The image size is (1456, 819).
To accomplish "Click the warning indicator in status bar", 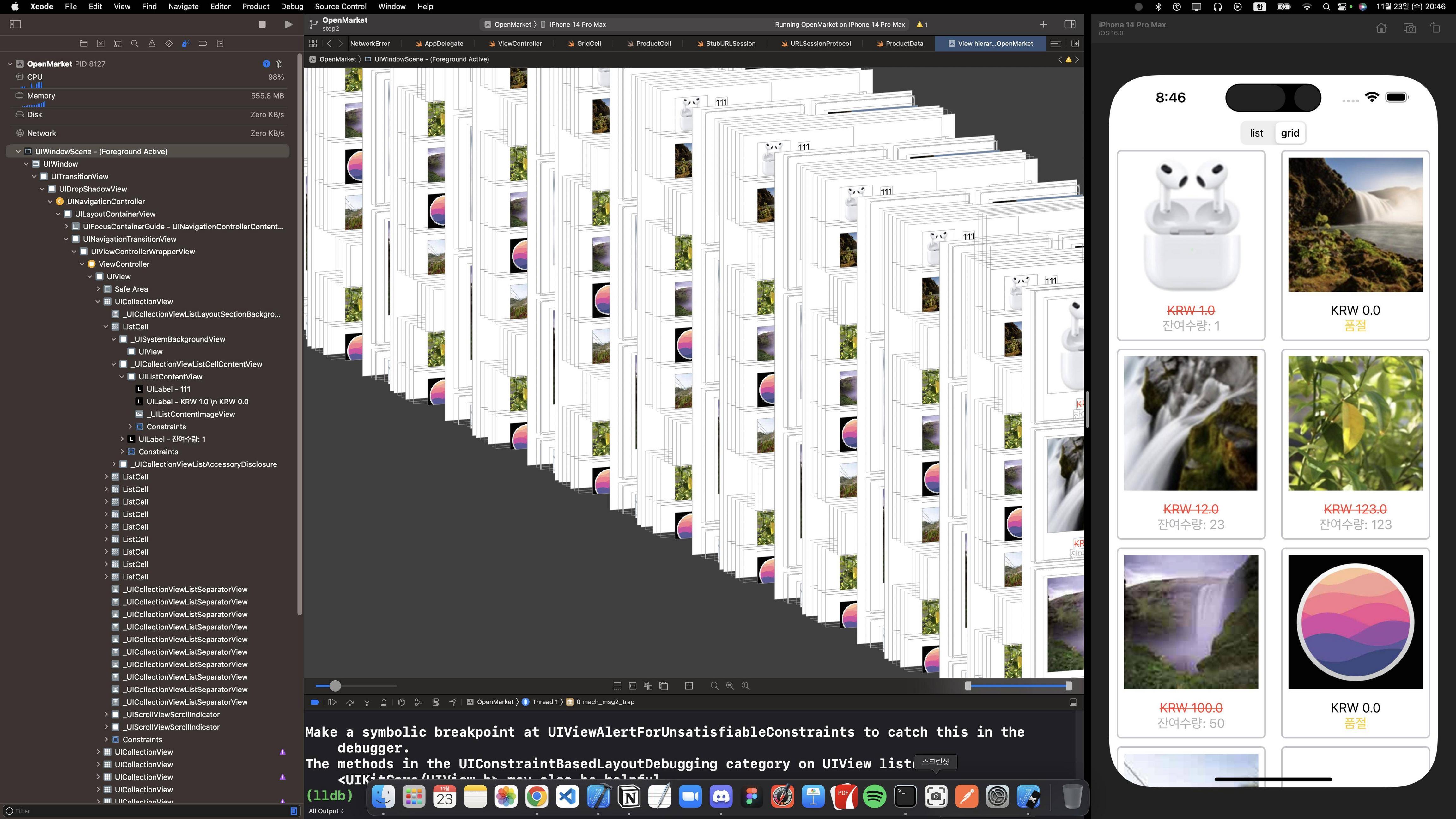I will (x=921, y=24).
